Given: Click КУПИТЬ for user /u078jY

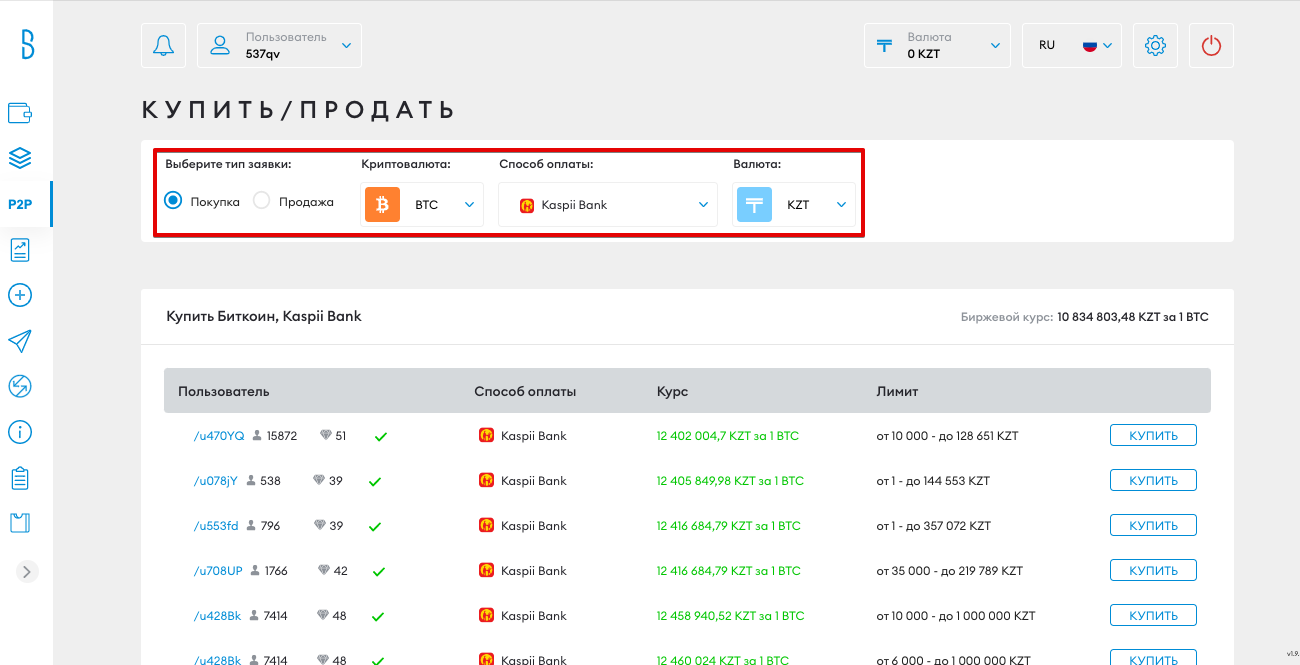Looking at the screenshot, I should (x=1153, y=481).
